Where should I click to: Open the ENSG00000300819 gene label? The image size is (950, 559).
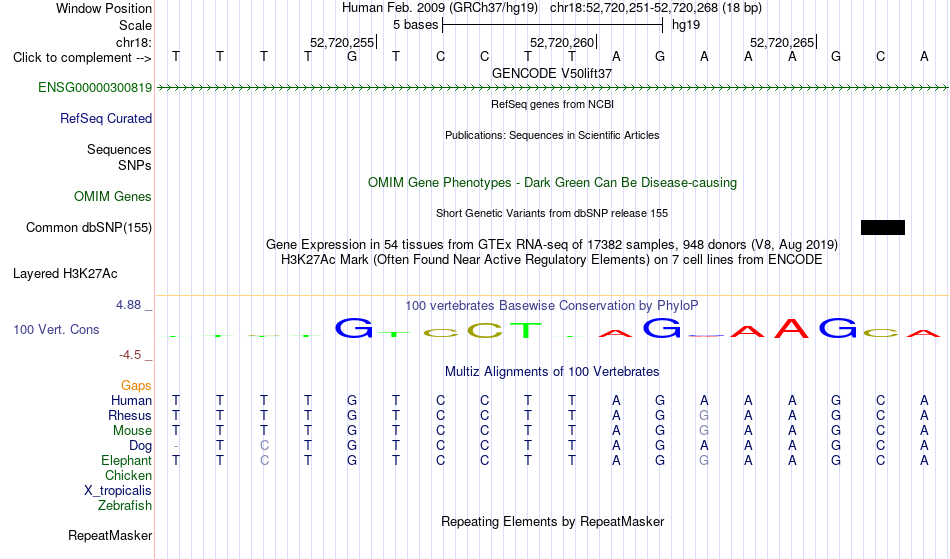[95, 87]
